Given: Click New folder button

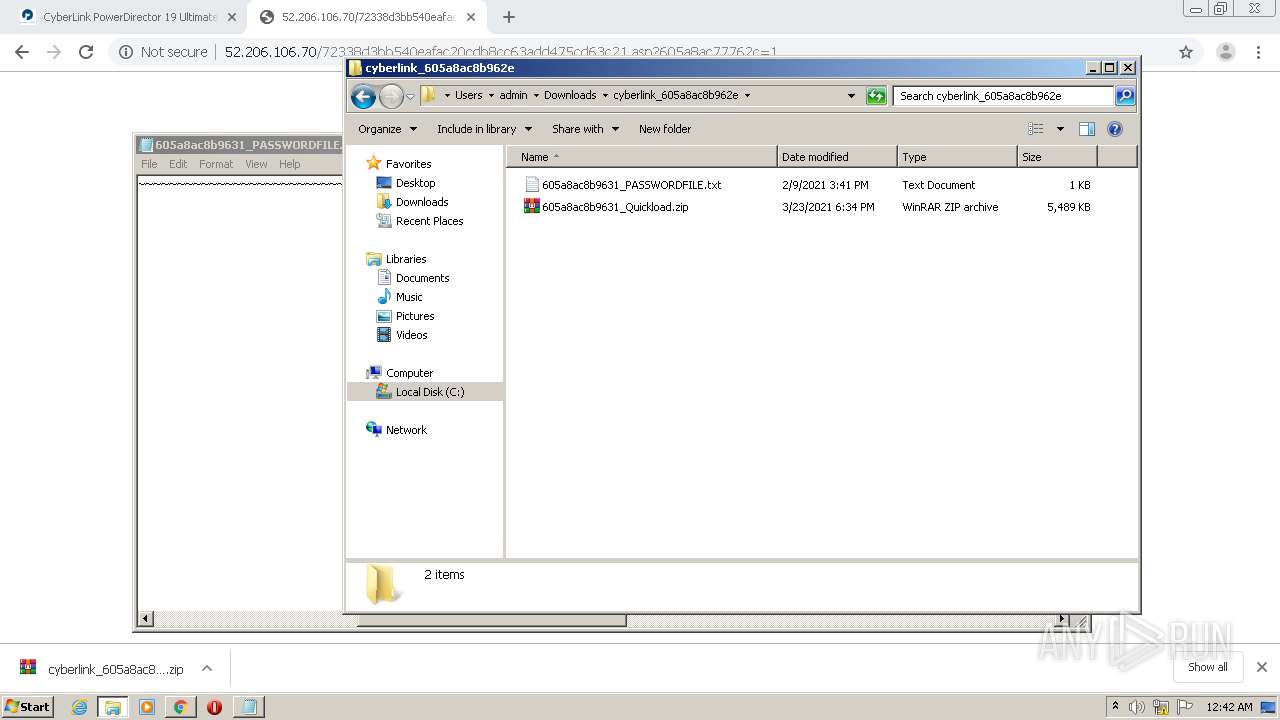Looking at the screenshot, I should point(665,129).
